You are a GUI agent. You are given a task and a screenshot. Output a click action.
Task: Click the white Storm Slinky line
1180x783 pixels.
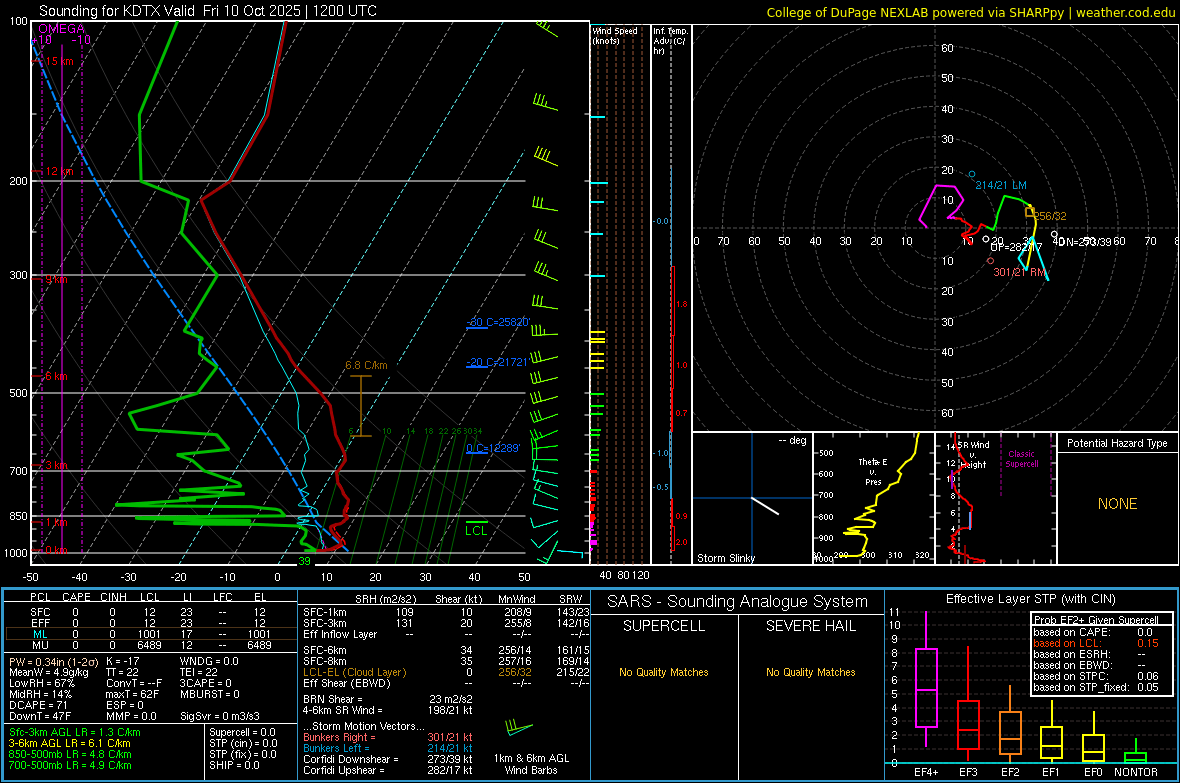click(x=765, y=505)
